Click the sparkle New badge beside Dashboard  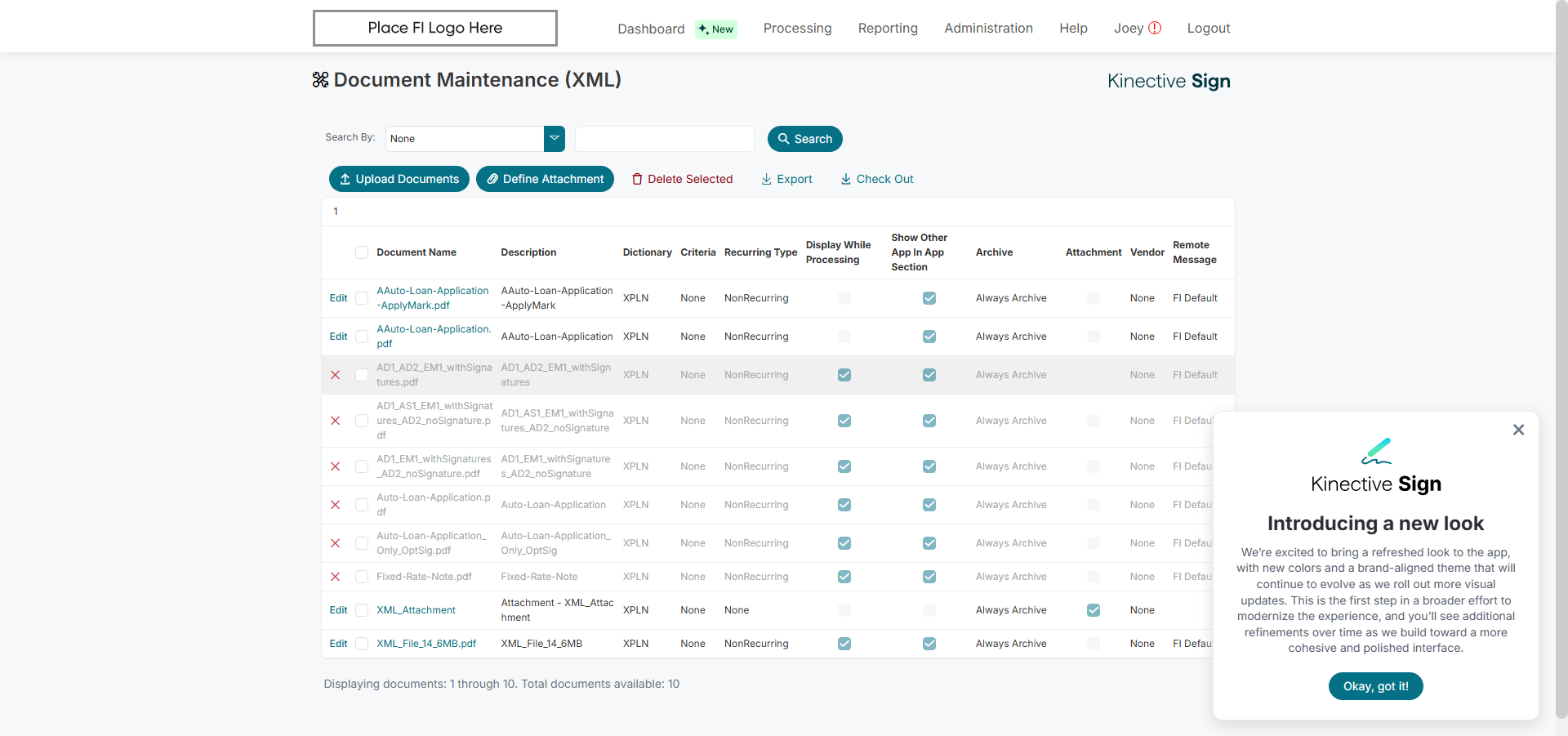coord(716,29)
